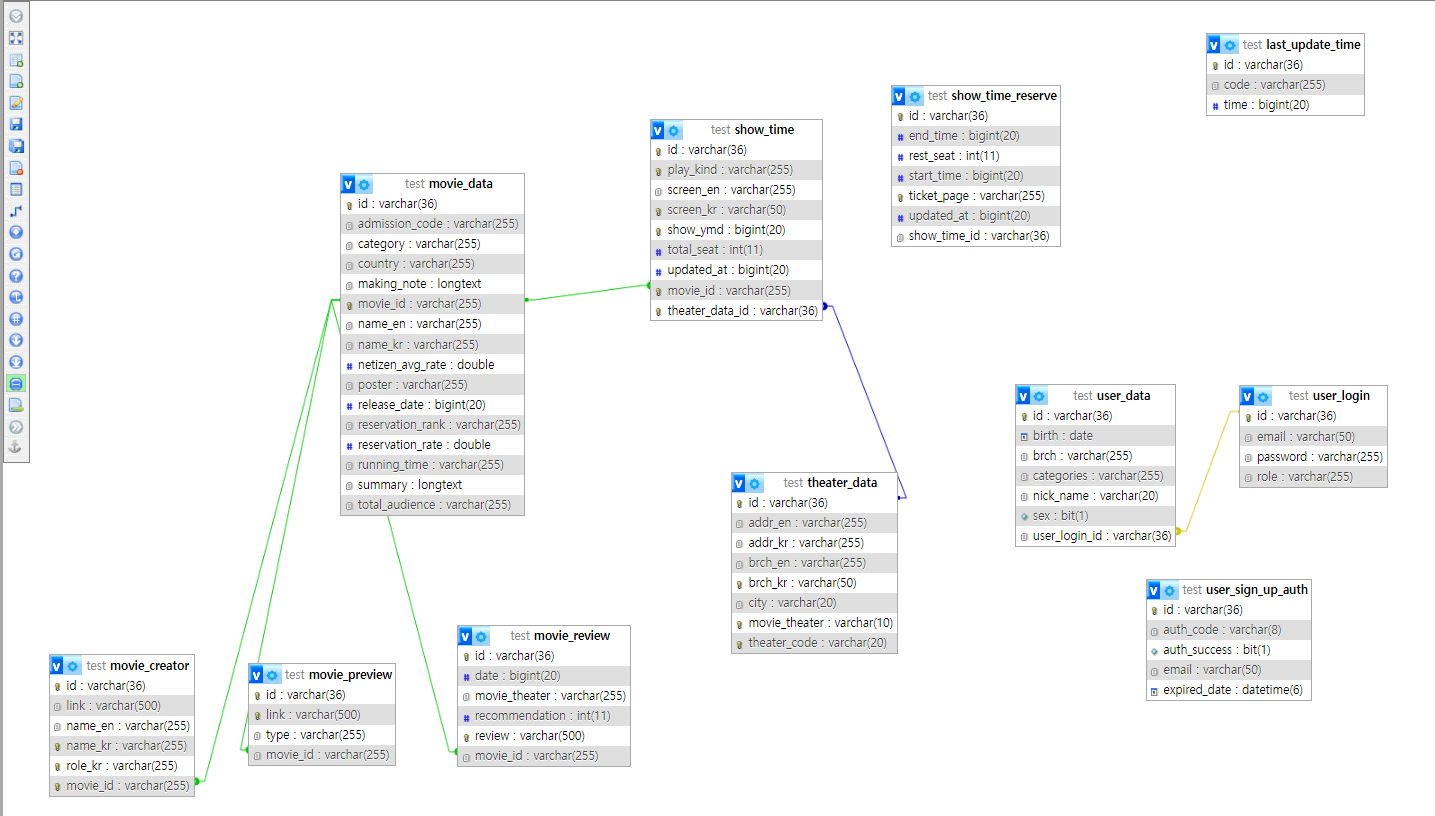Open last_update_time gear options

click(1230, 45)
